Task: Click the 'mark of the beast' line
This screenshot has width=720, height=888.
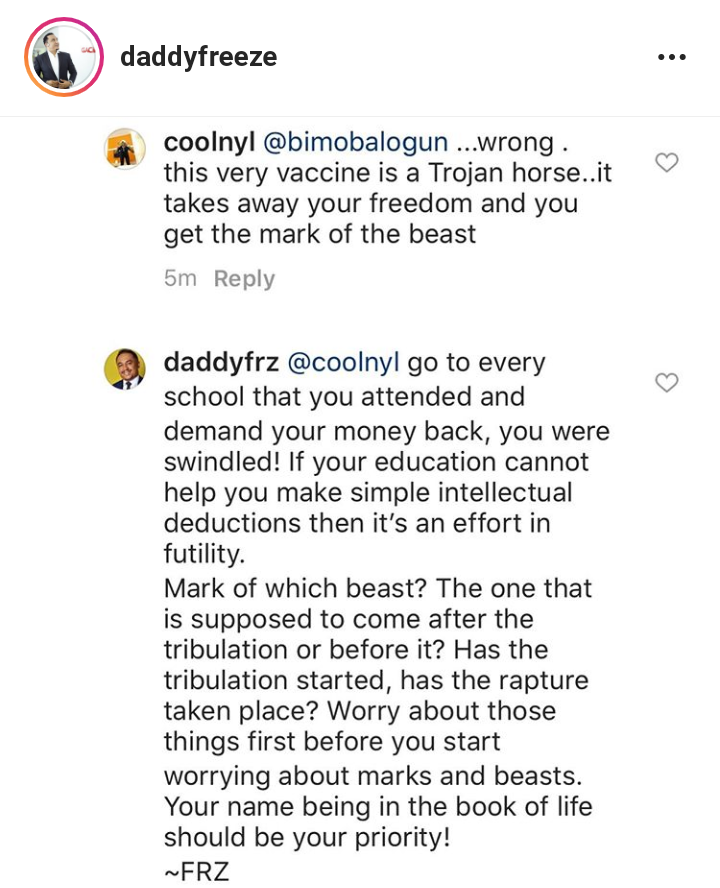Action: tap(320, 235)
